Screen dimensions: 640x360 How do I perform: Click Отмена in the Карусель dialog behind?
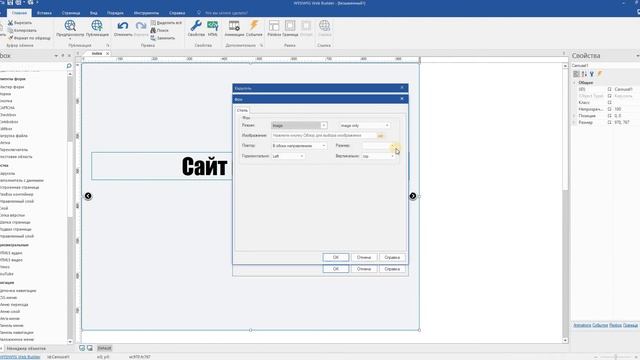364,269
